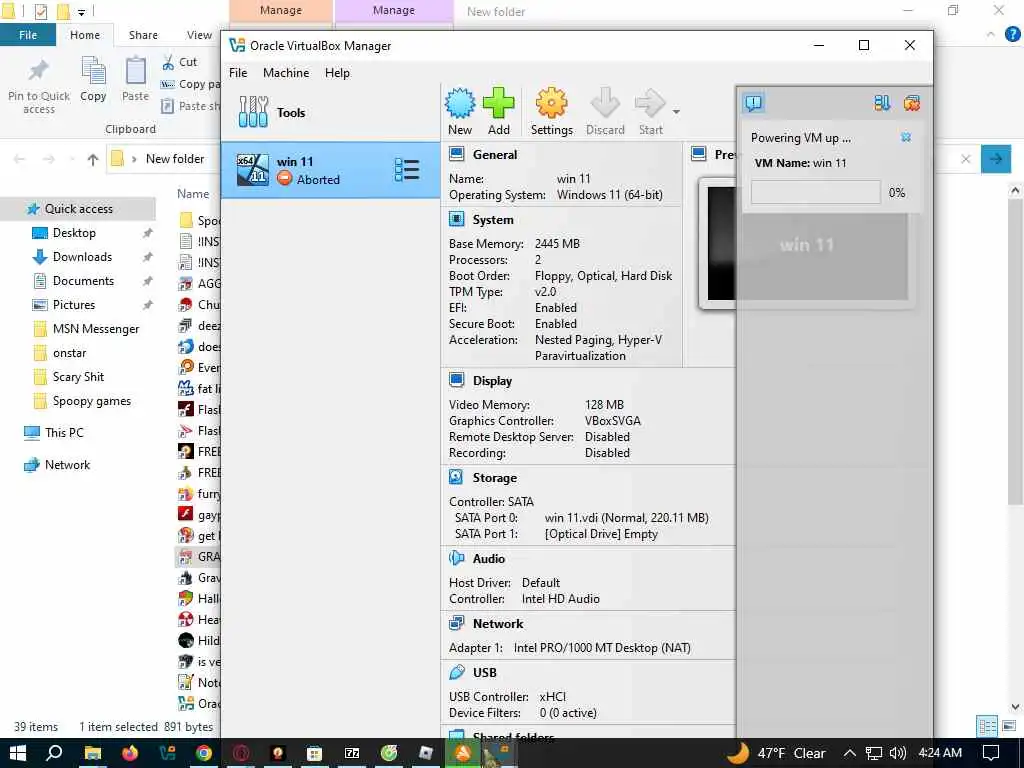
Task: Open Spoopy games folder in navigation pane
Action: 91,401
